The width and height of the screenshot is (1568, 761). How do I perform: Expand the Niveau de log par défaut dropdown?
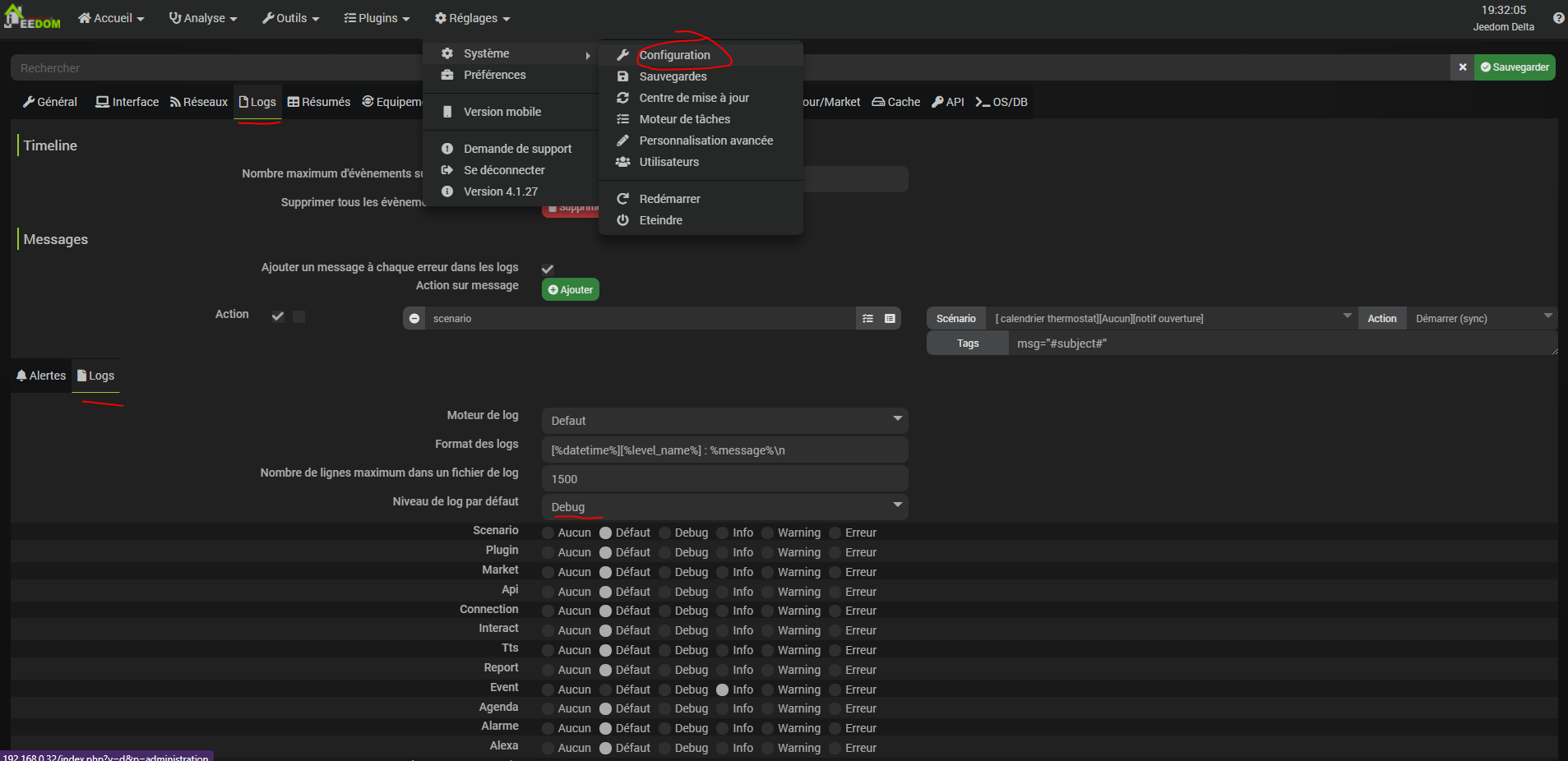click(724, 507)
